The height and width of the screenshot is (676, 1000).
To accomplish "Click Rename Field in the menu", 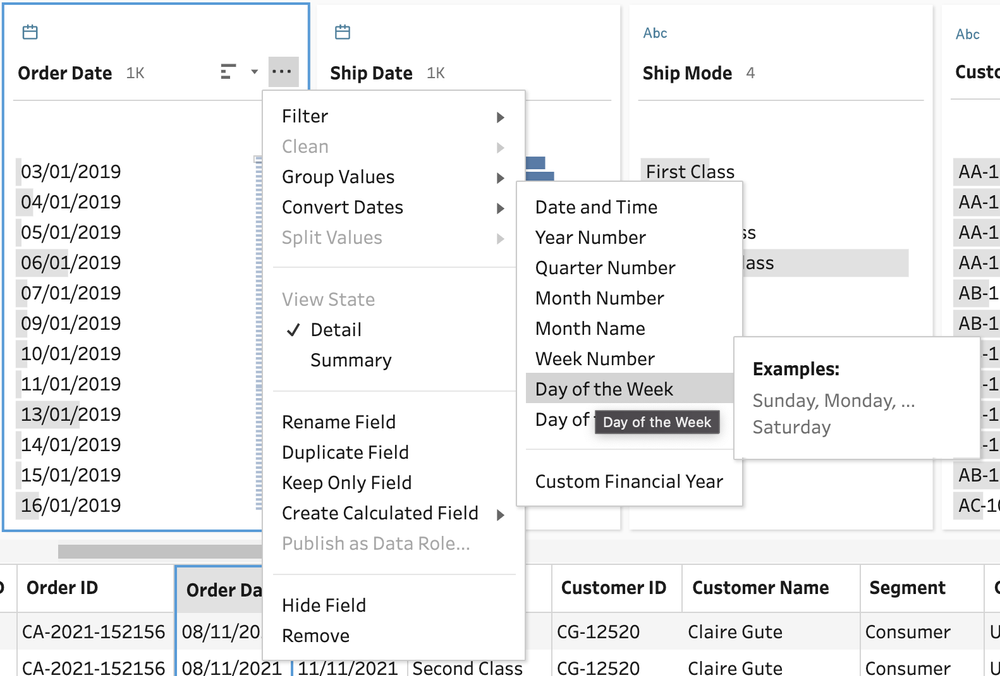I will 338,422.
